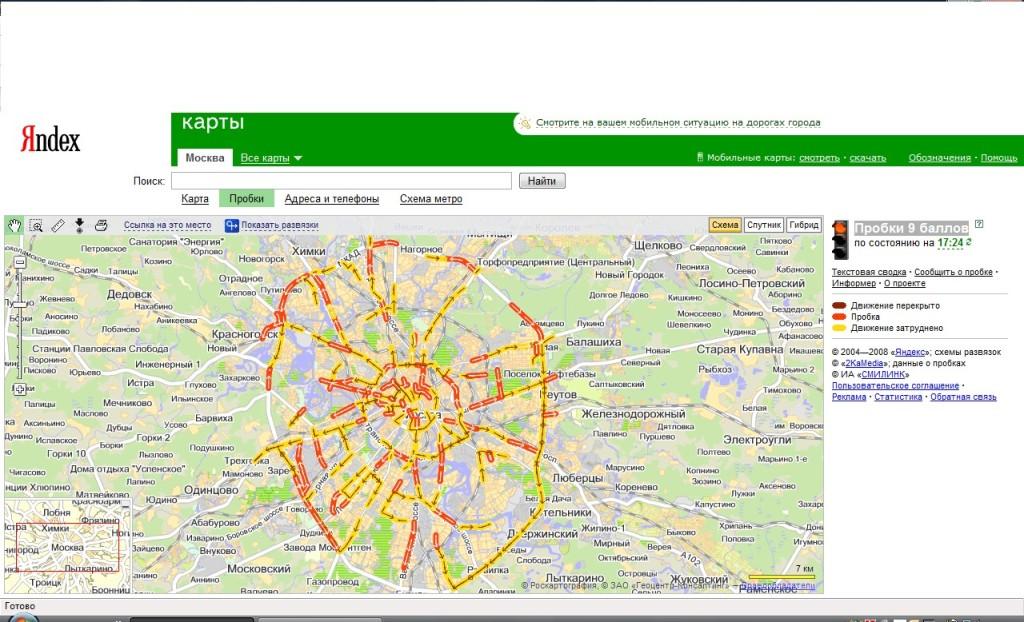
Task: Click the zoom in plus button
Action: click(x=20, y=389)
